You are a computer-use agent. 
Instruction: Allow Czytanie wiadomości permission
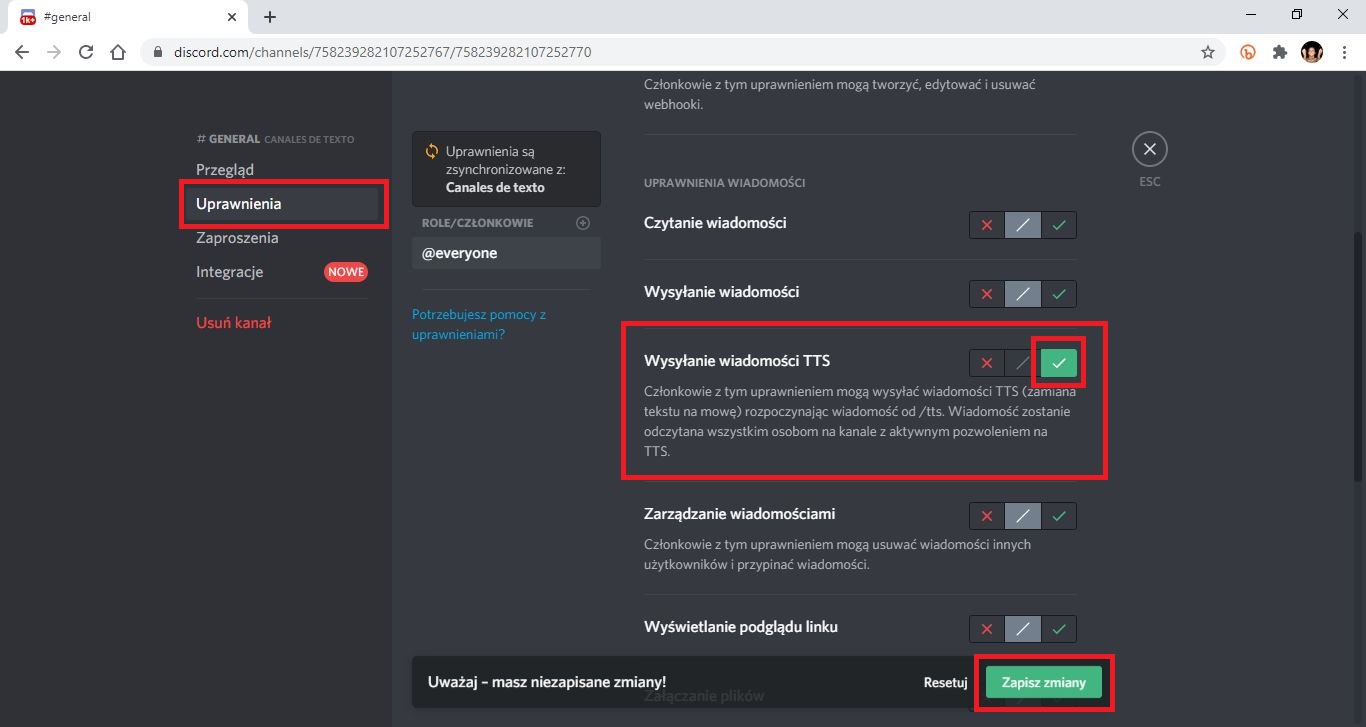pyautogui.click(x=1059, y=225)
